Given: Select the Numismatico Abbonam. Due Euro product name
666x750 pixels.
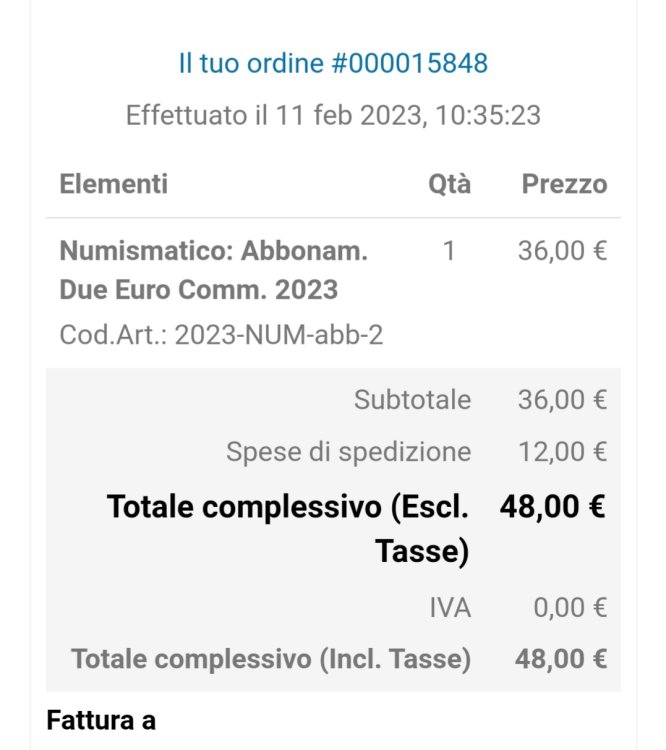Looking at the screenshot, I should click(x=213, y=270).
